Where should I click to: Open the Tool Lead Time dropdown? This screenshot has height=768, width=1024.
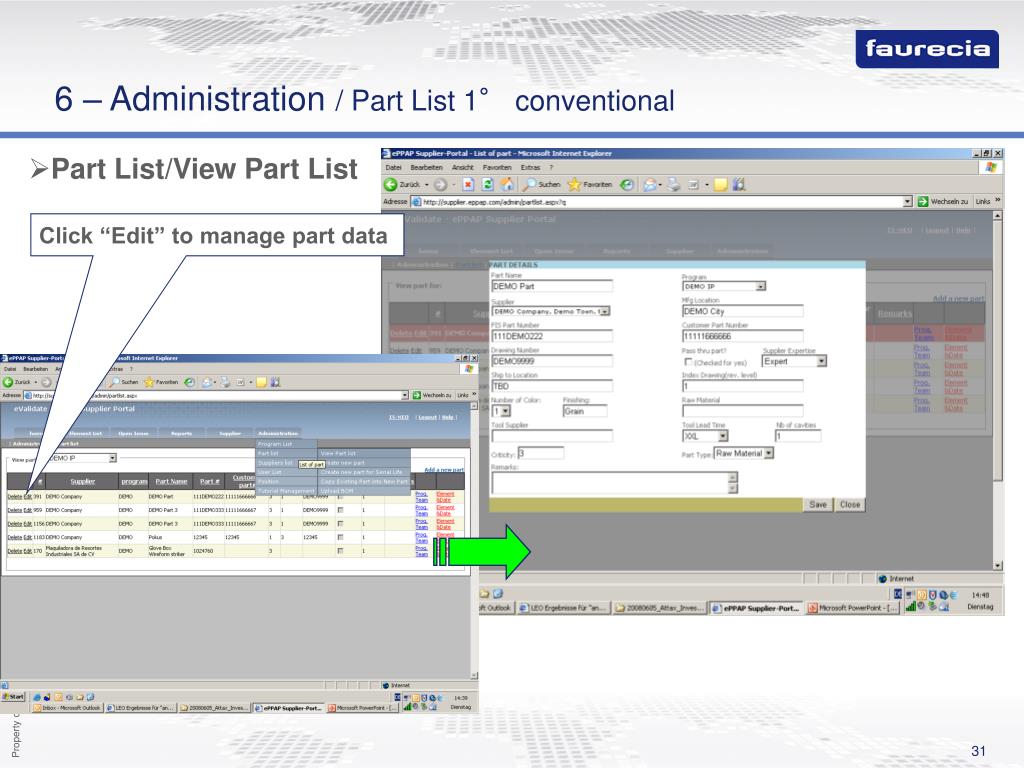pos(705,436)
